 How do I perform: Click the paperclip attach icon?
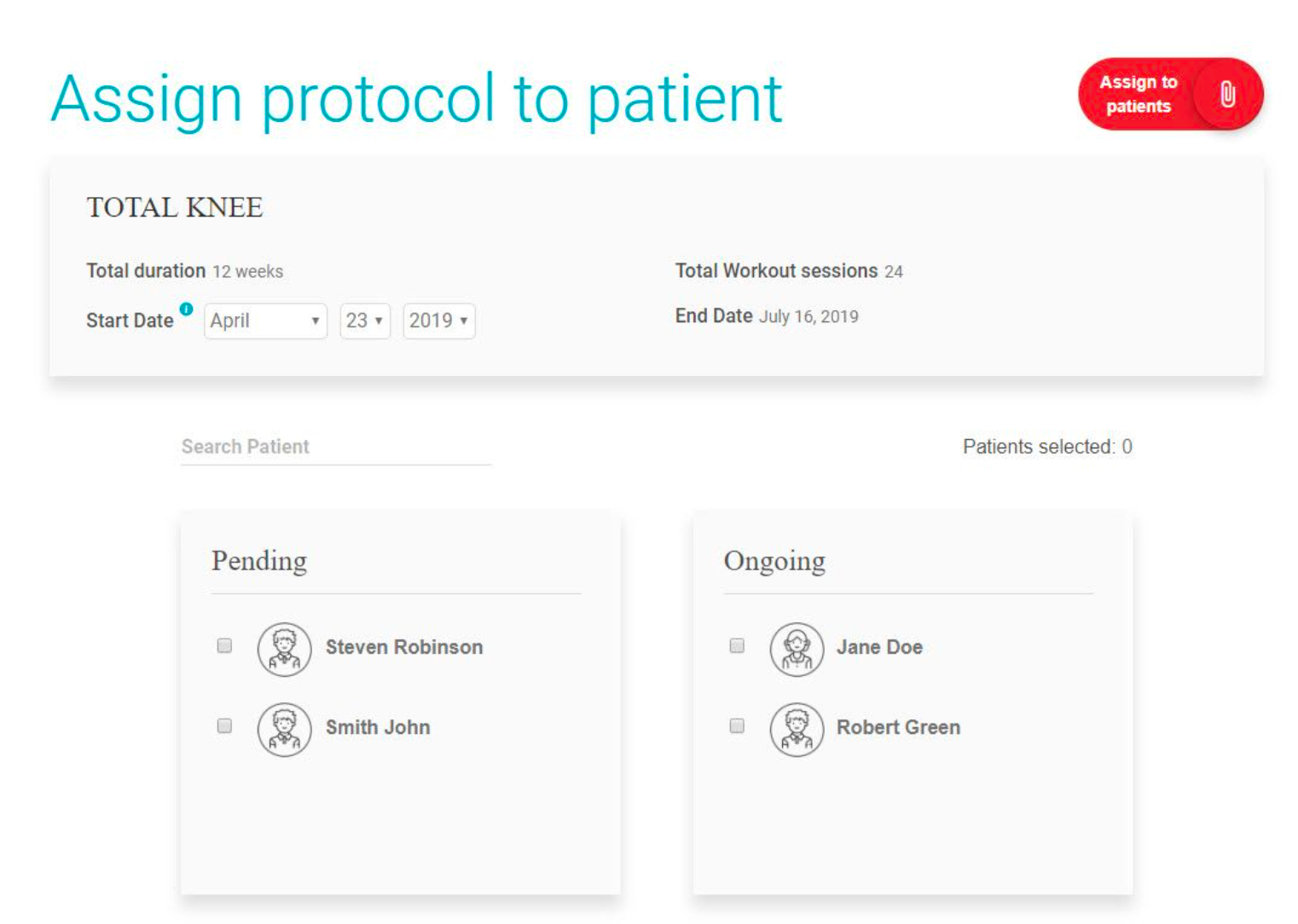[1227, 94]
